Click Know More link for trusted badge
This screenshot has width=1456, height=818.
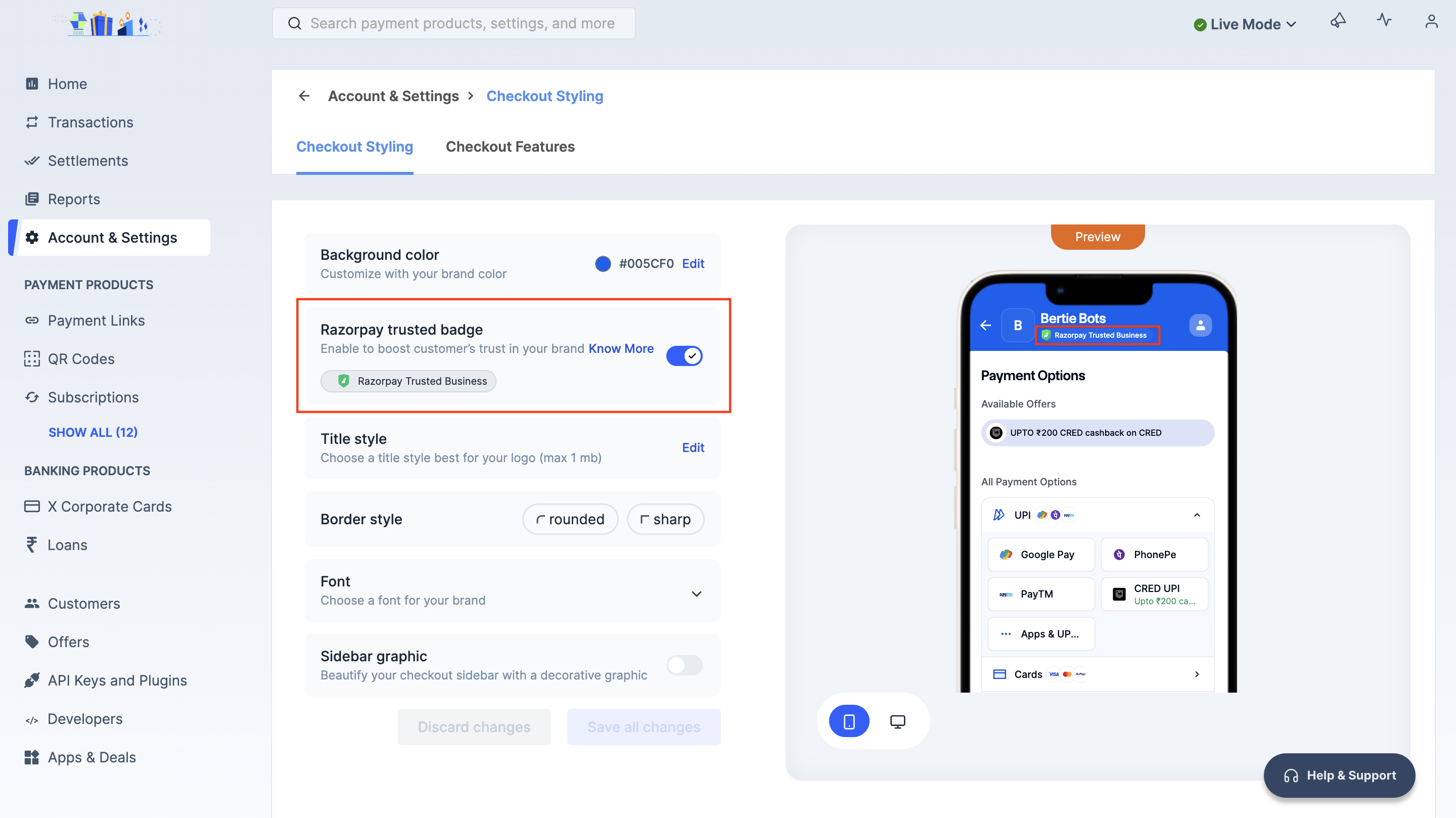pos(621,348)
